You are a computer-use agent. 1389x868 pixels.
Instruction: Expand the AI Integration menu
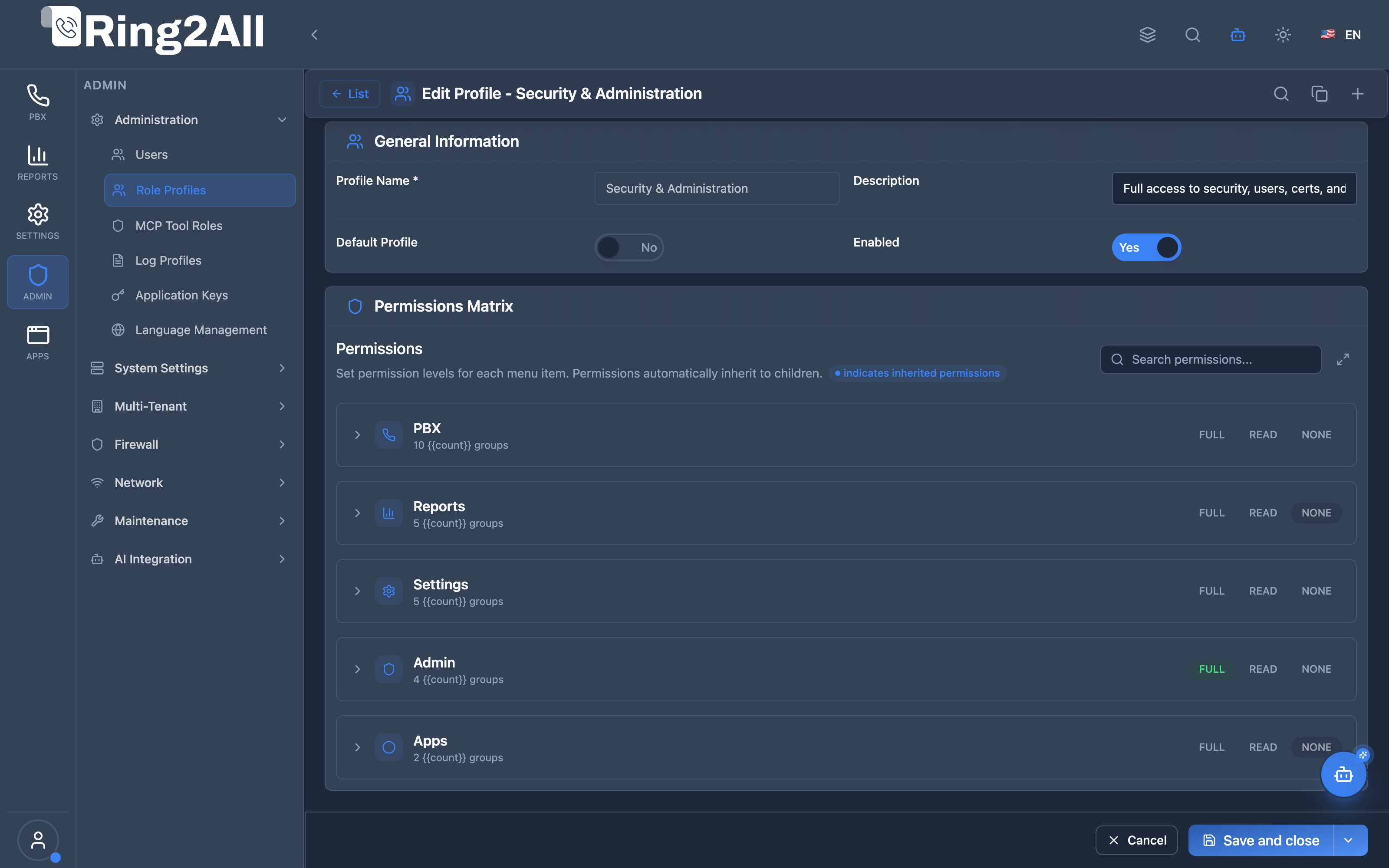click(189, 559)
